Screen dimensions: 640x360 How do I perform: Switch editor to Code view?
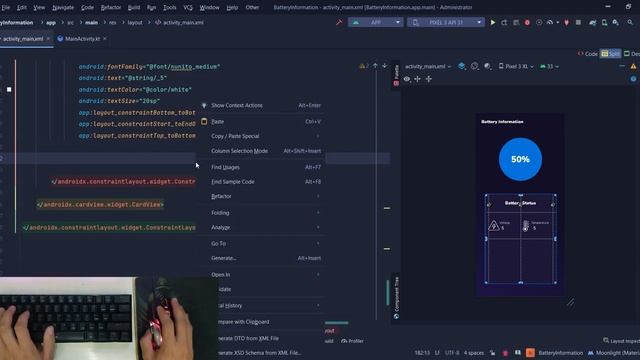[x=587, y=54]
